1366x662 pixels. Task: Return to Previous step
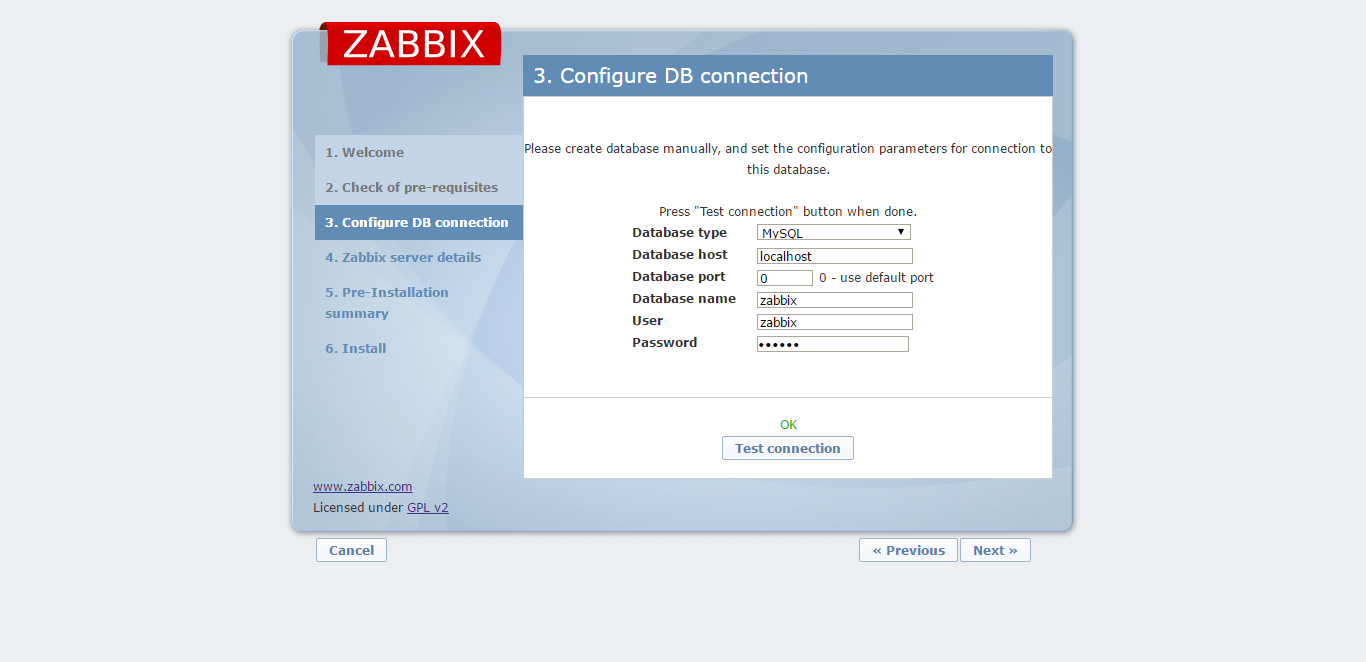pos(908,550)
